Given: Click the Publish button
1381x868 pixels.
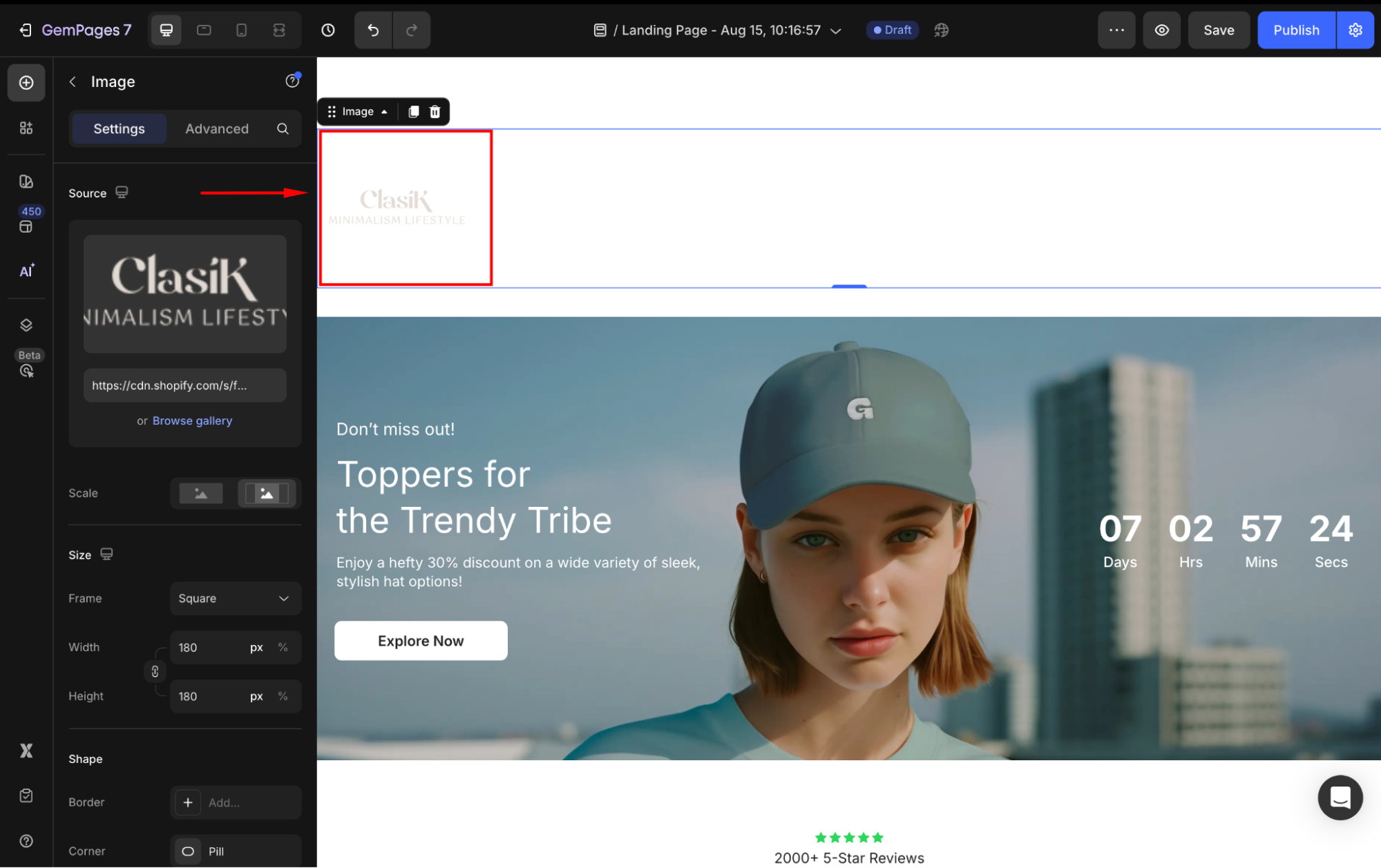Looking at the screenshot, I should pos(1296,30).
